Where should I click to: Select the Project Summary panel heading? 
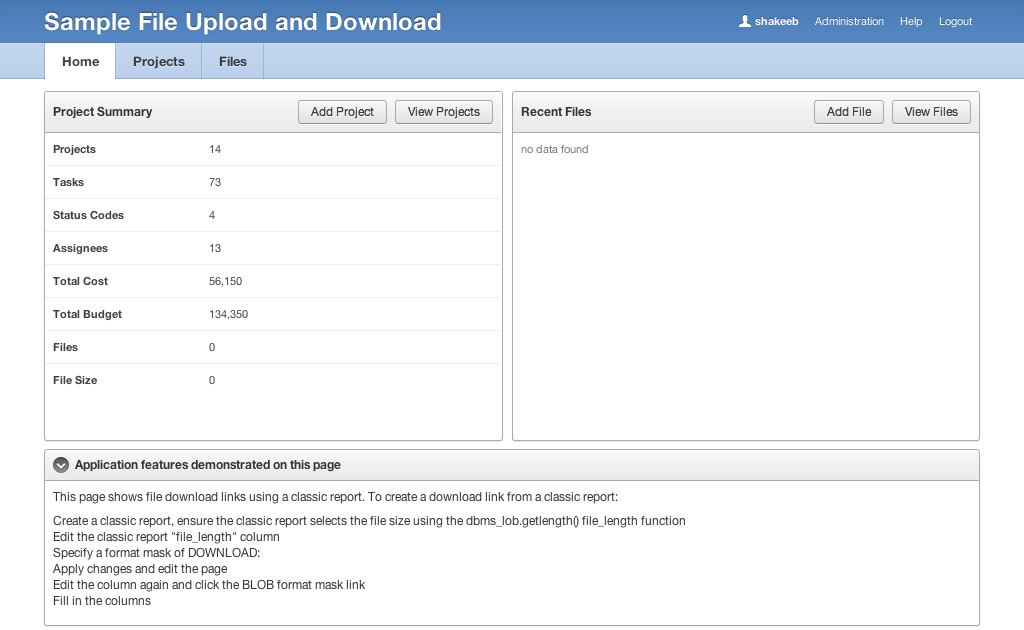coord(102,112)
